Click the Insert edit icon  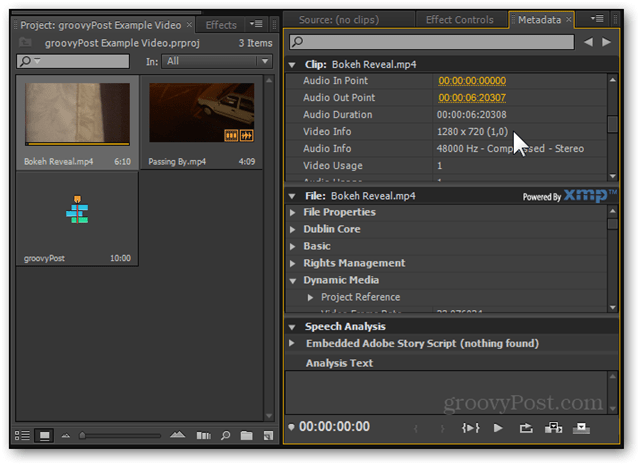point(553,428)
